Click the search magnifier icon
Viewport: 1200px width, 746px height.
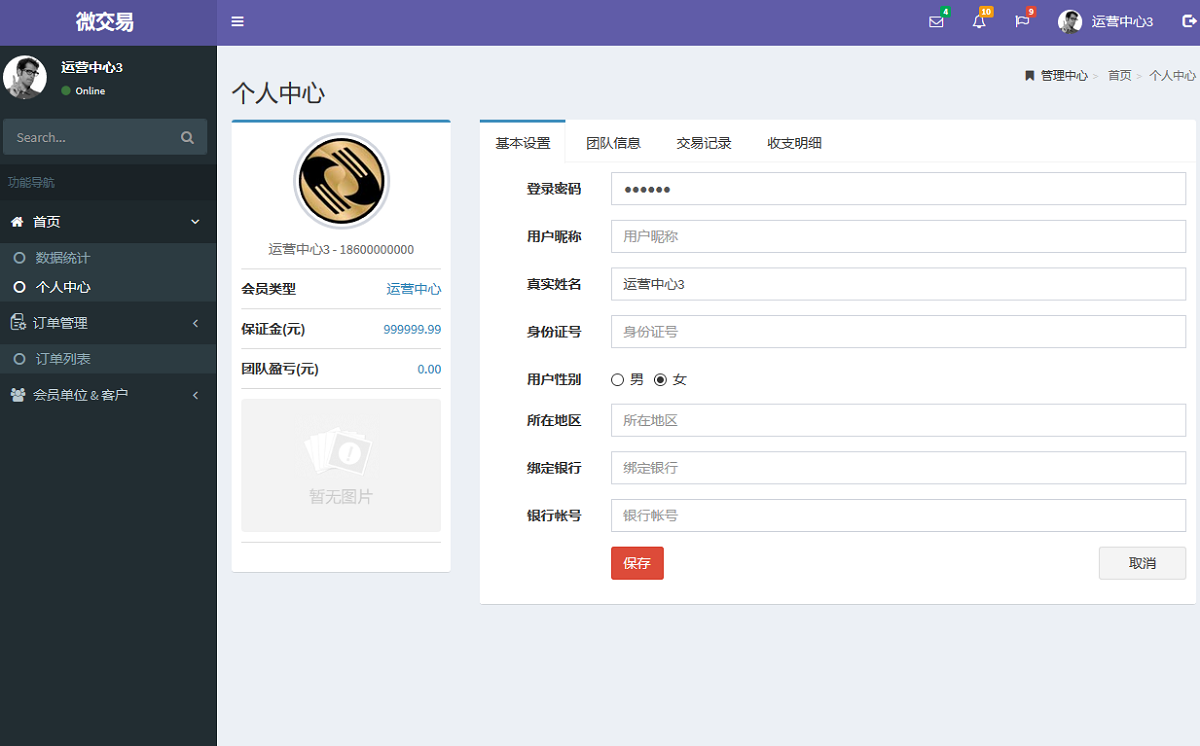187,137
